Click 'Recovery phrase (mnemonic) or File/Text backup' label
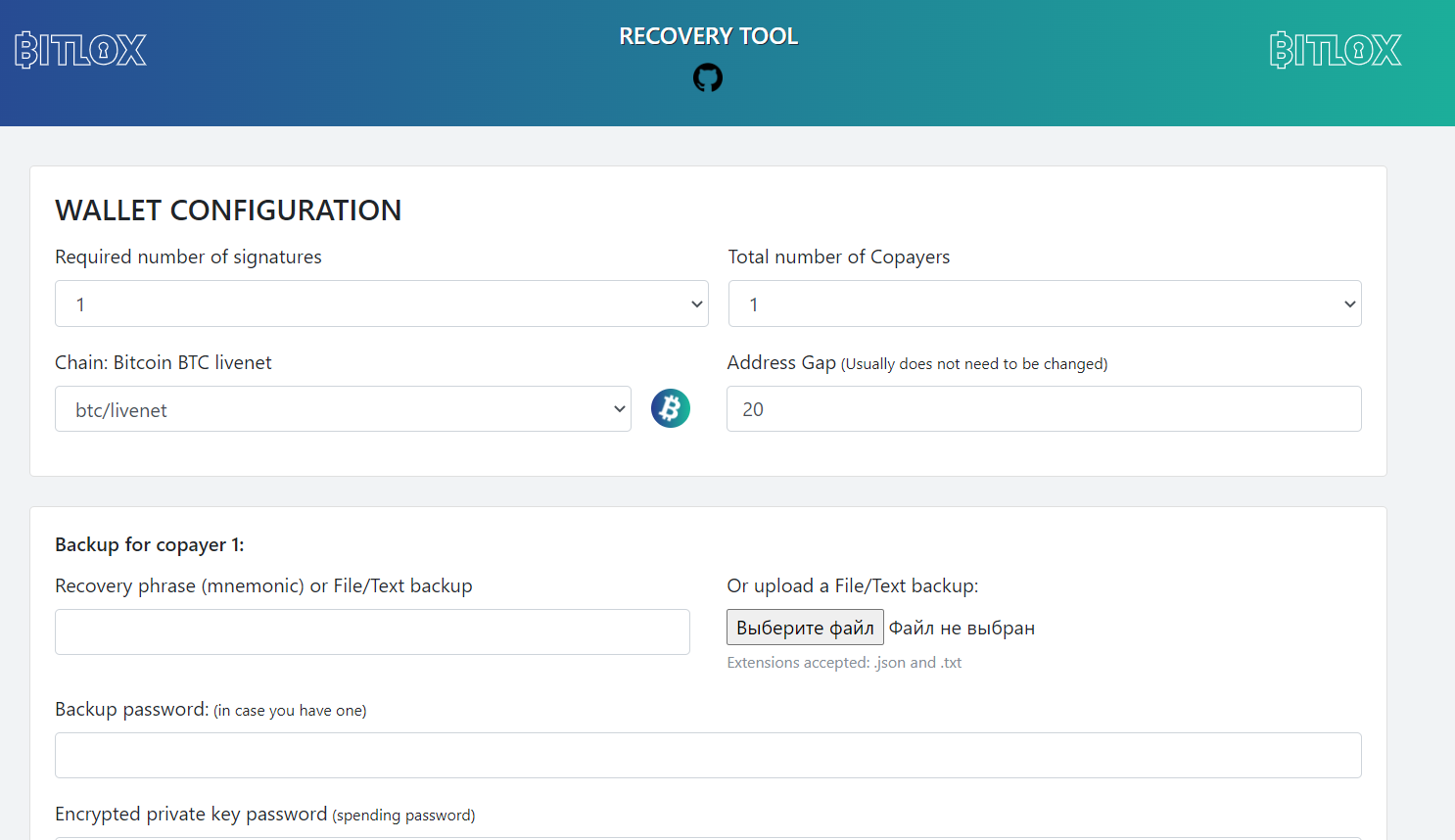The width and height of the screenshot is (1455, 840). (263, 586)
